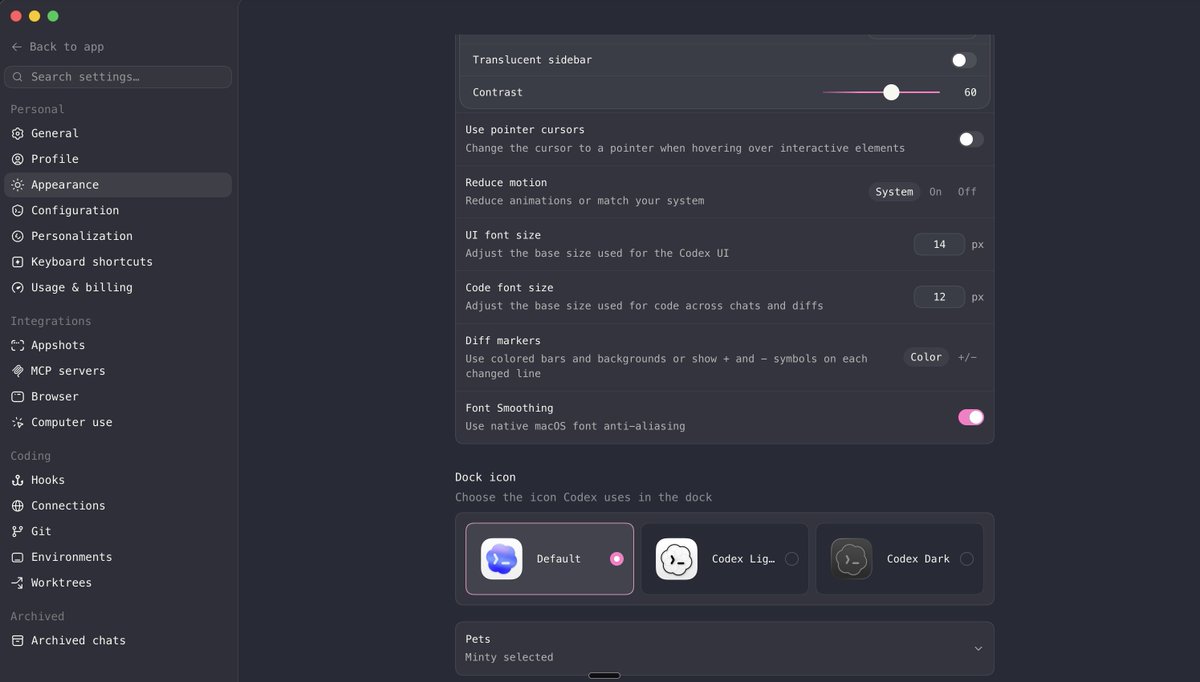Set Reduce motion to On

coord(935,192)
